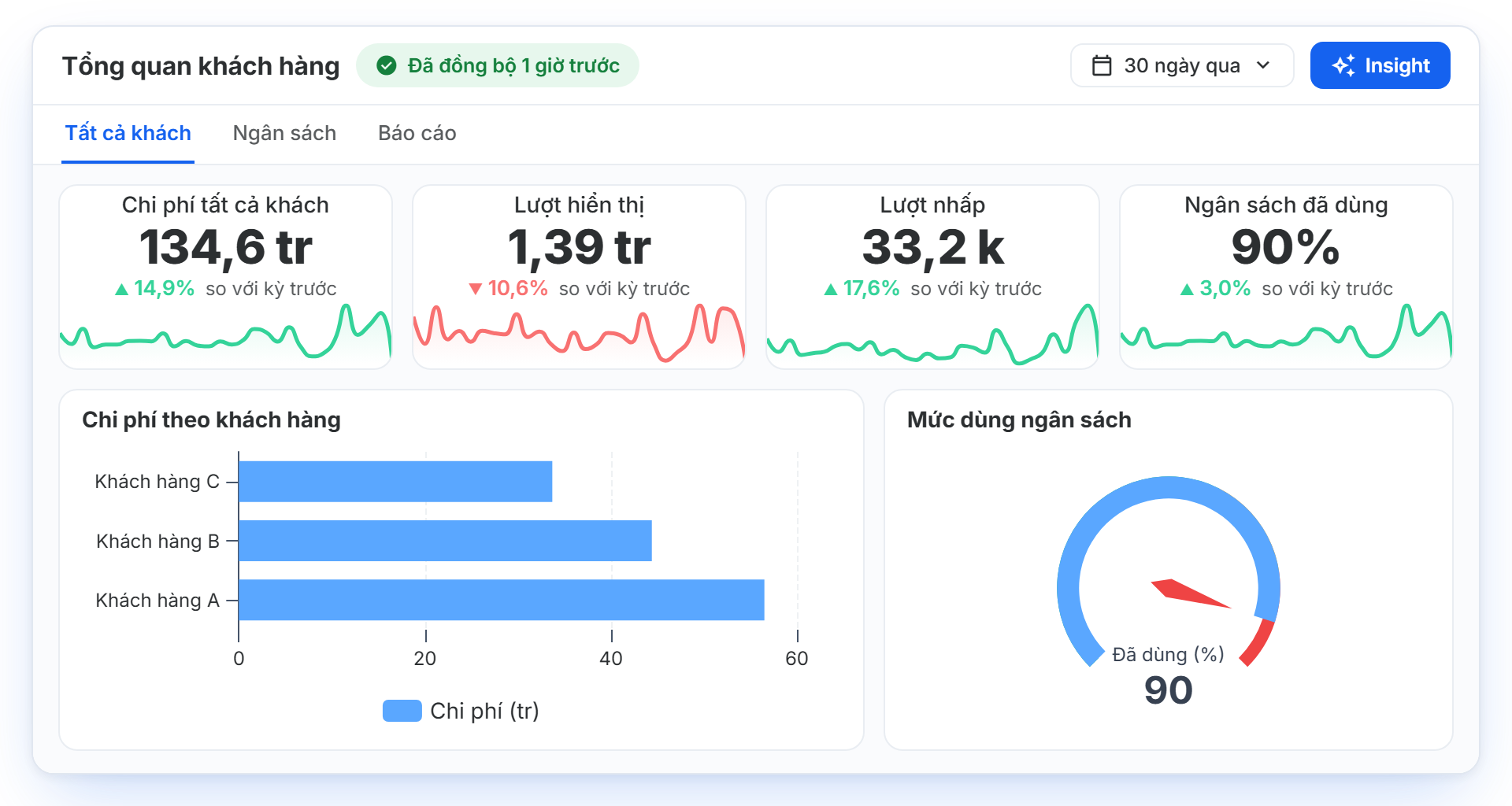Click the Chi phí (tr) legend color swatch
Image resolution: width=1512 pixels, height=806 pixels.
(x=402, y=711)
